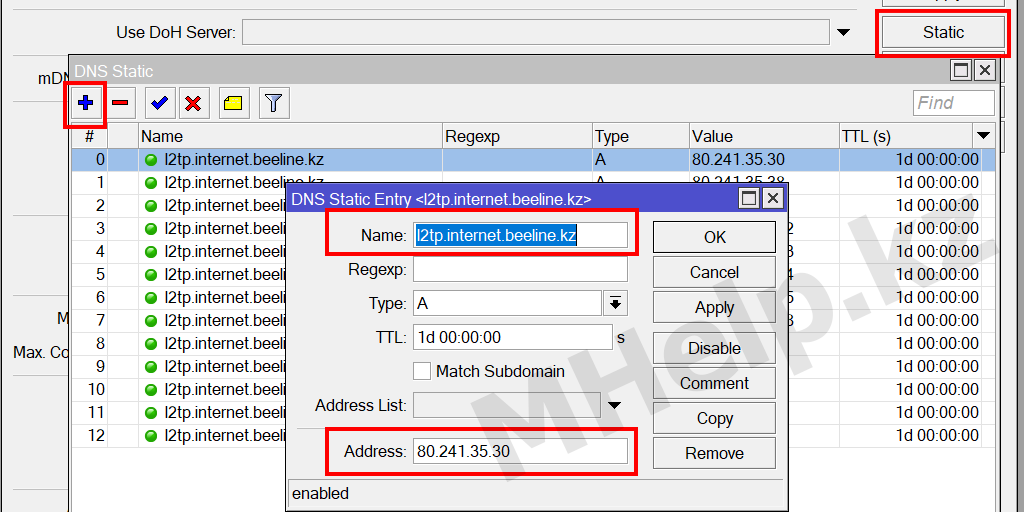Click the Type field showing A
Viewport: 1024px width, 512px height.
point(507,303)
